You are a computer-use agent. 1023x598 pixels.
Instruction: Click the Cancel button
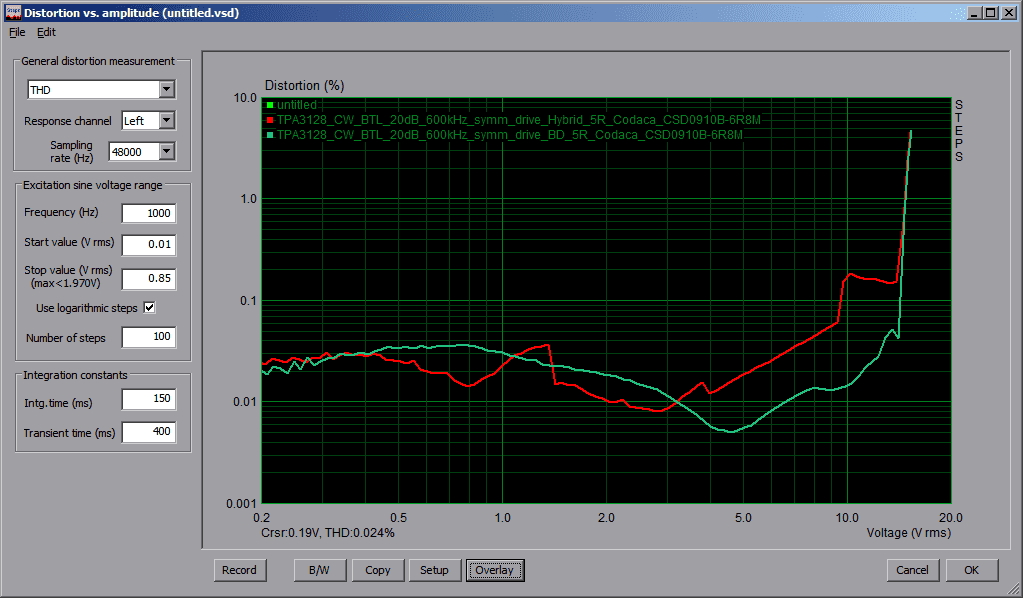912,570
